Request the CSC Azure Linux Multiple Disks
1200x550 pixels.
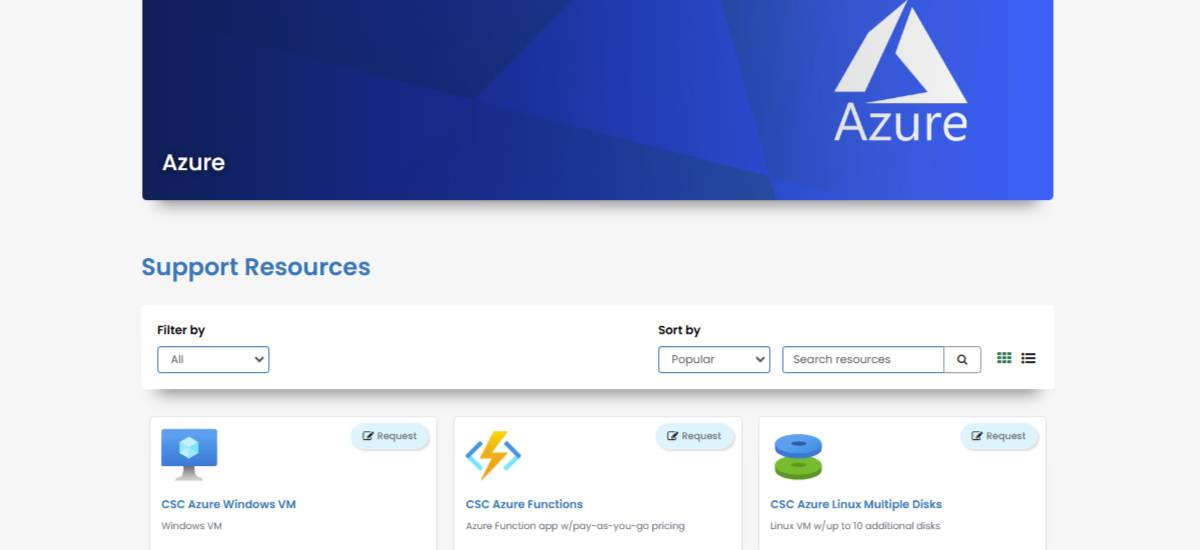tap(999, 436)
